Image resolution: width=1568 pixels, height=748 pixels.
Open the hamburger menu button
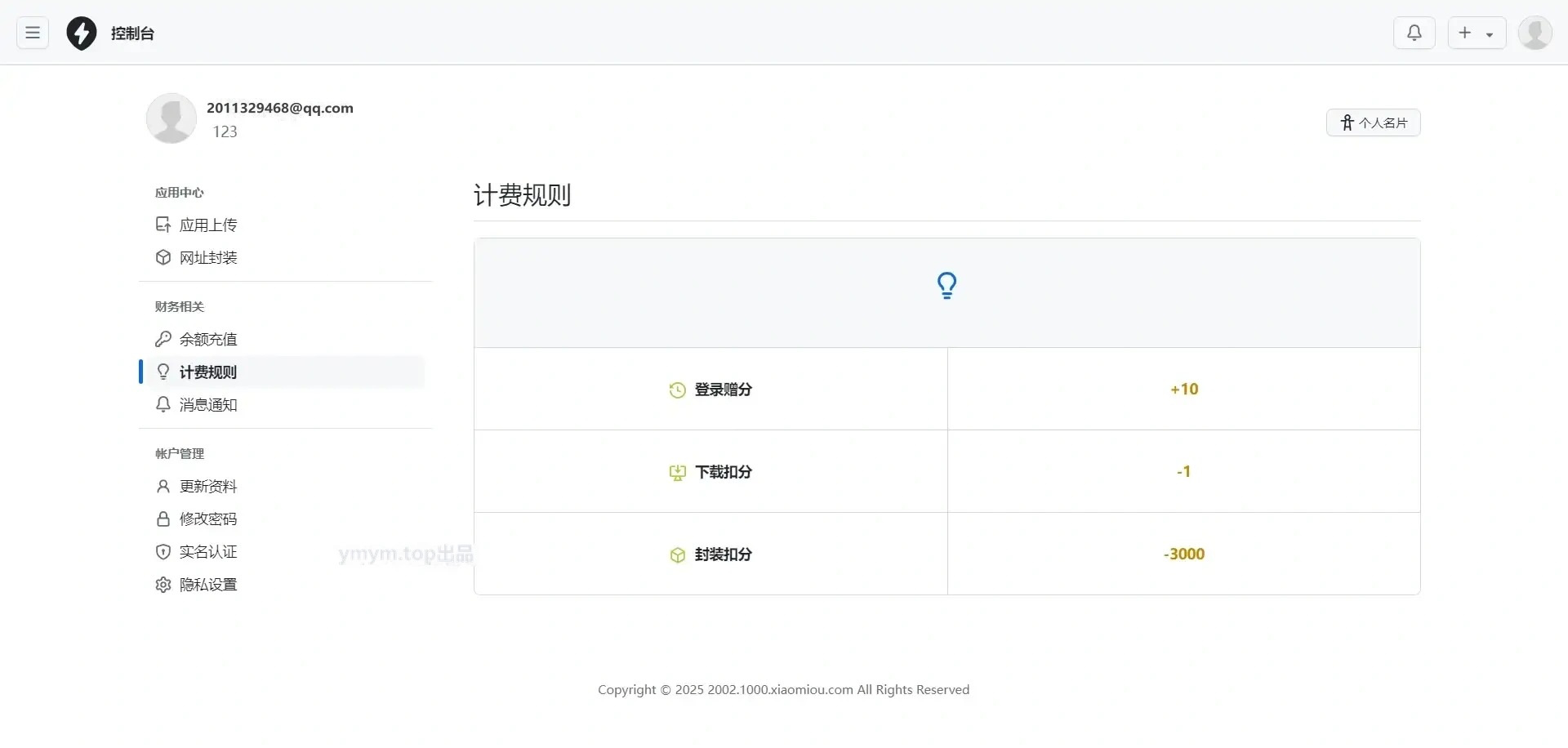pyautogui.click(x=33, y=33)
